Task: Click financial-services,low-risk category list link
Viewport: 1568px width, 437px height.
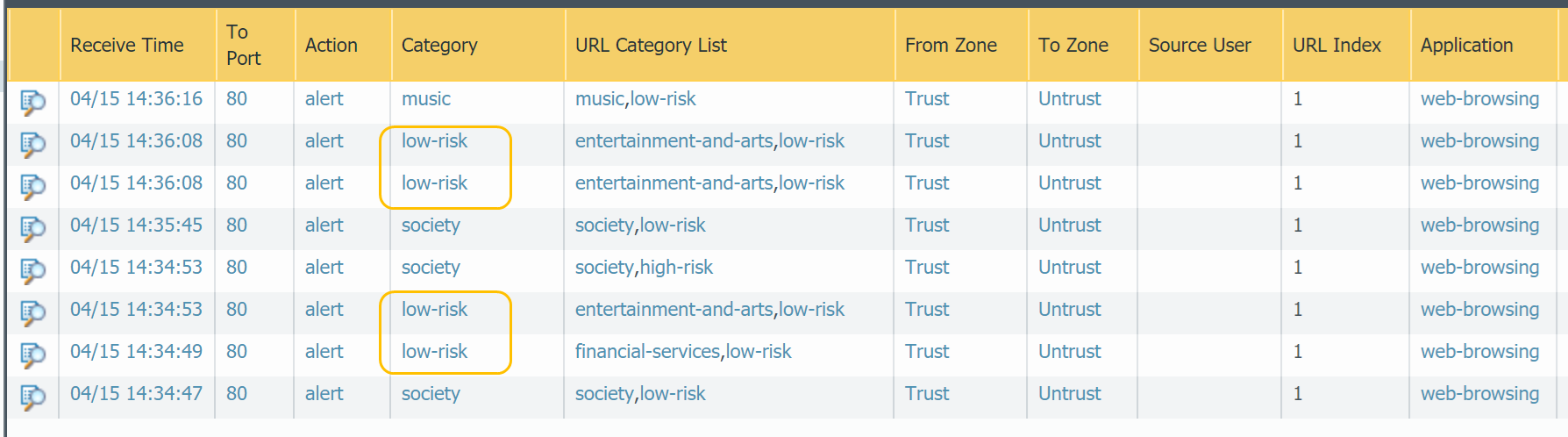Action: point(683,352)
